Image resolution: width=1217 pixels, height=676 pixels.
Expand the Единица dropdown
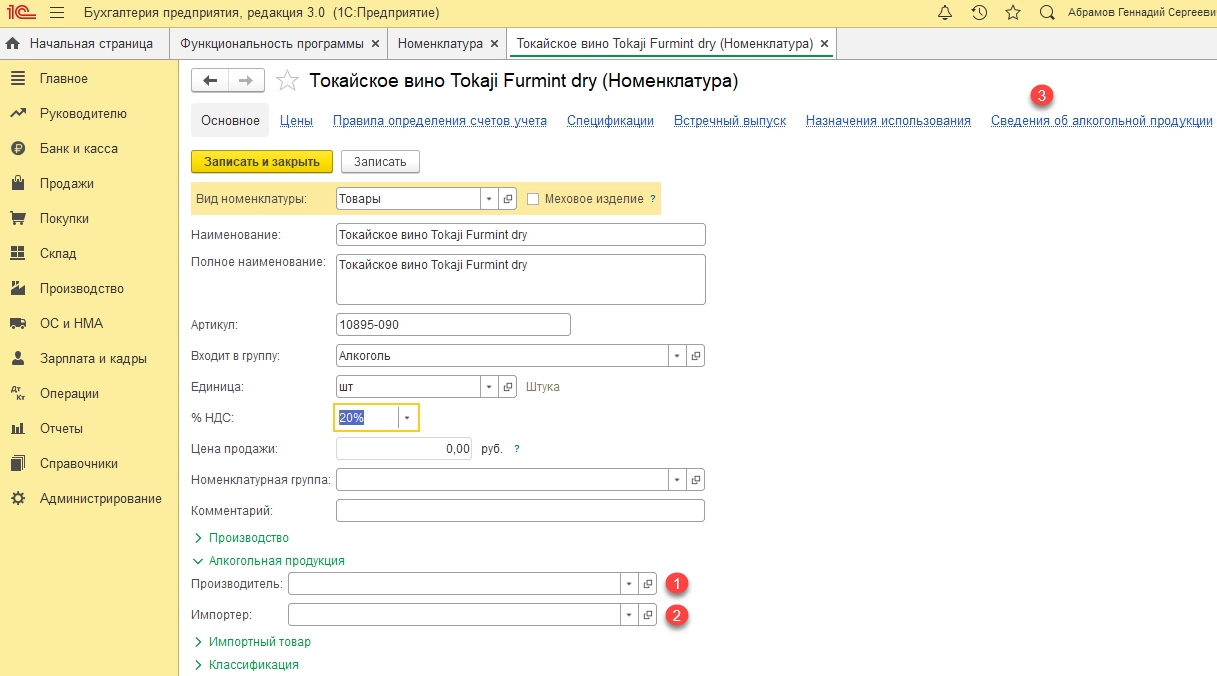click(x=489, y=387)
